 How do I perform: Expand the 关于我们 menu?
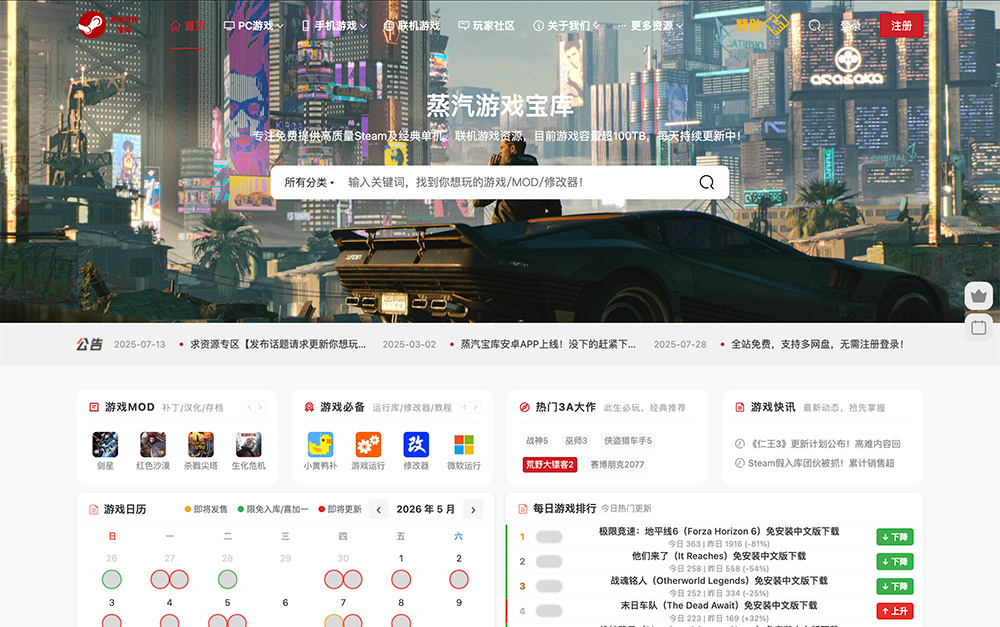pos(566,26)
